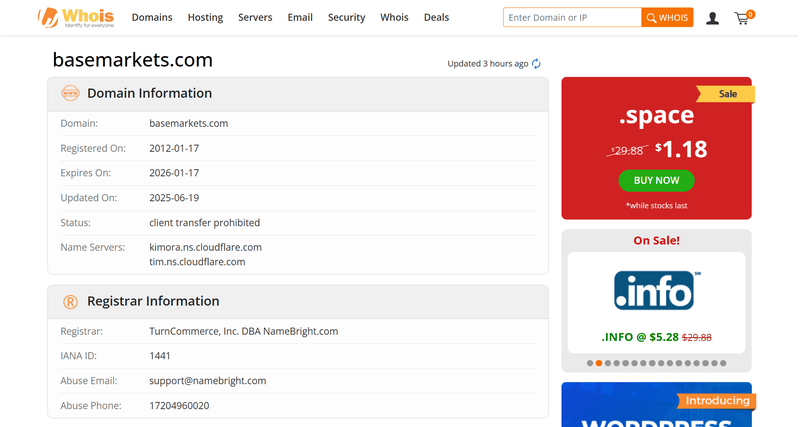Open the Domains menu

tap(152, 17)
